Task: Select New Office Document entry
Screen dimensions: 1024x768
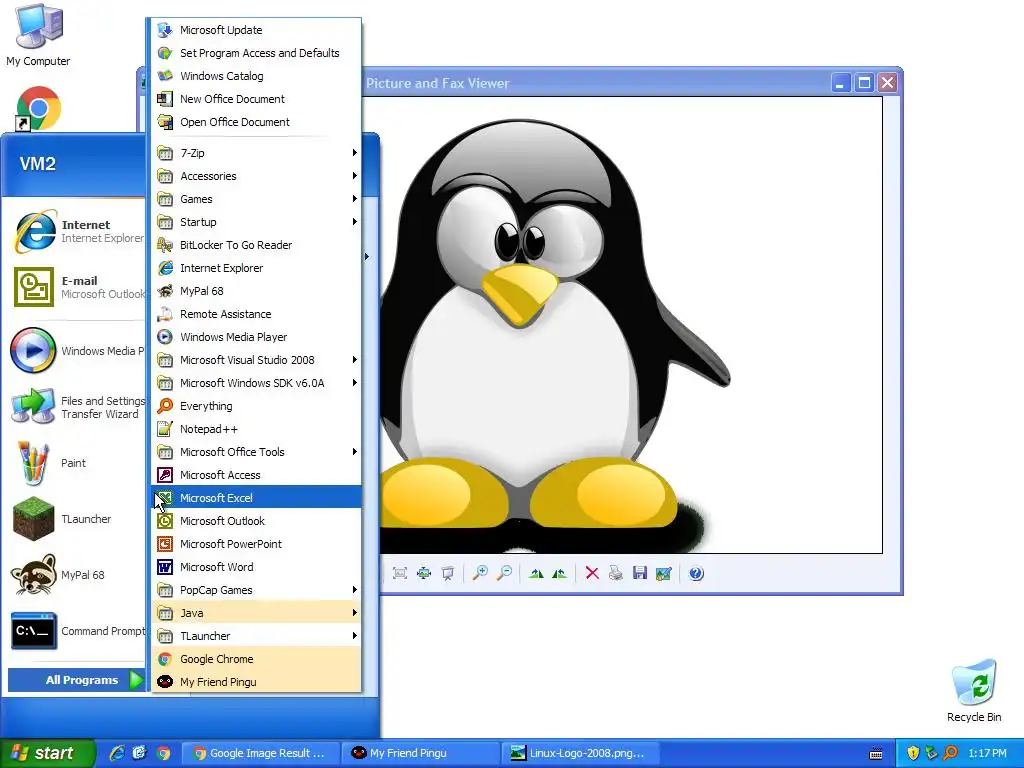Action: (257, 99)
